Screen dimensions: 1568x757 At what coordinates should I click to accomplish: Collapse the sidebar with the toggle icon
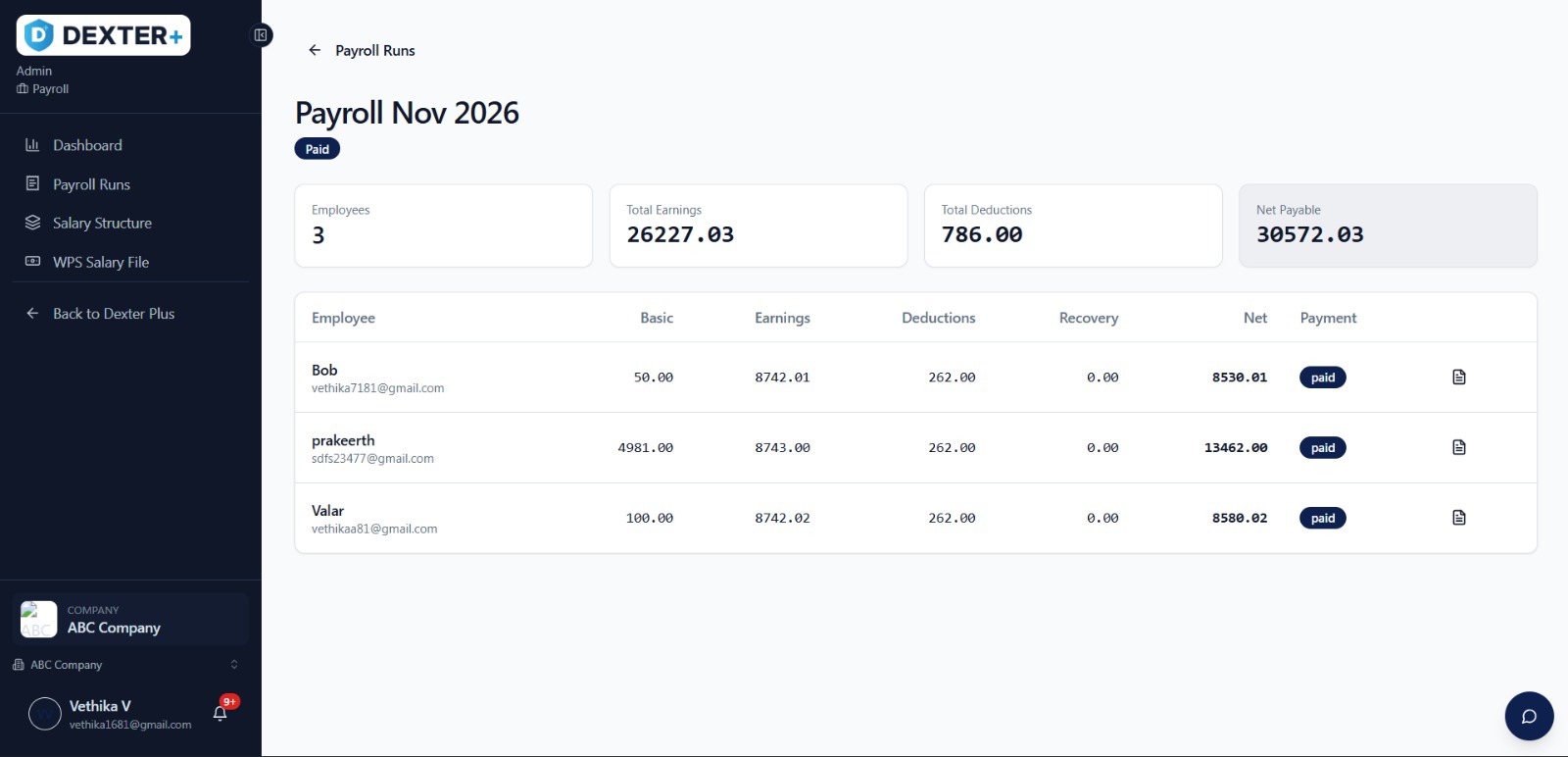261,35
